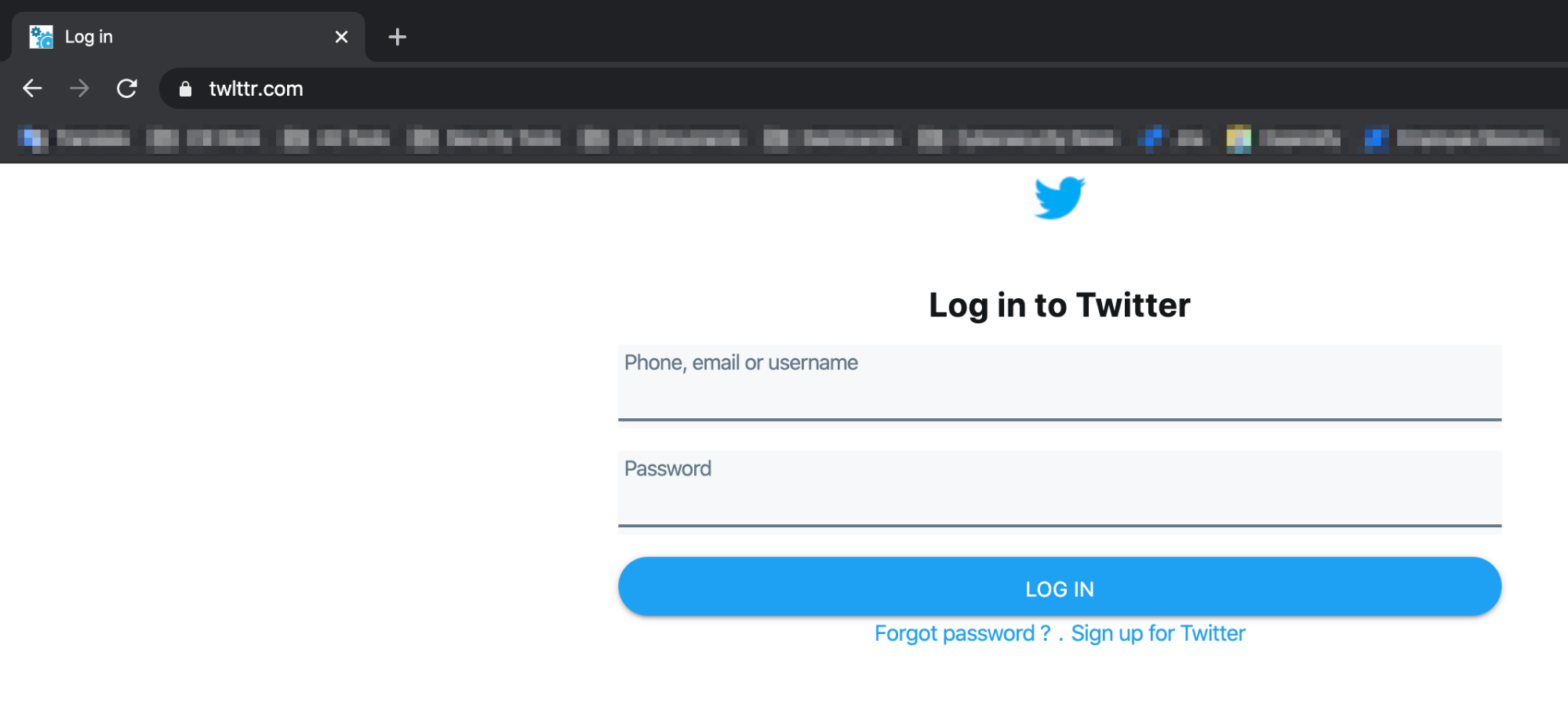Open the Sign up for Twitter link
The image size is (1568, 722).
point(1158,633)
